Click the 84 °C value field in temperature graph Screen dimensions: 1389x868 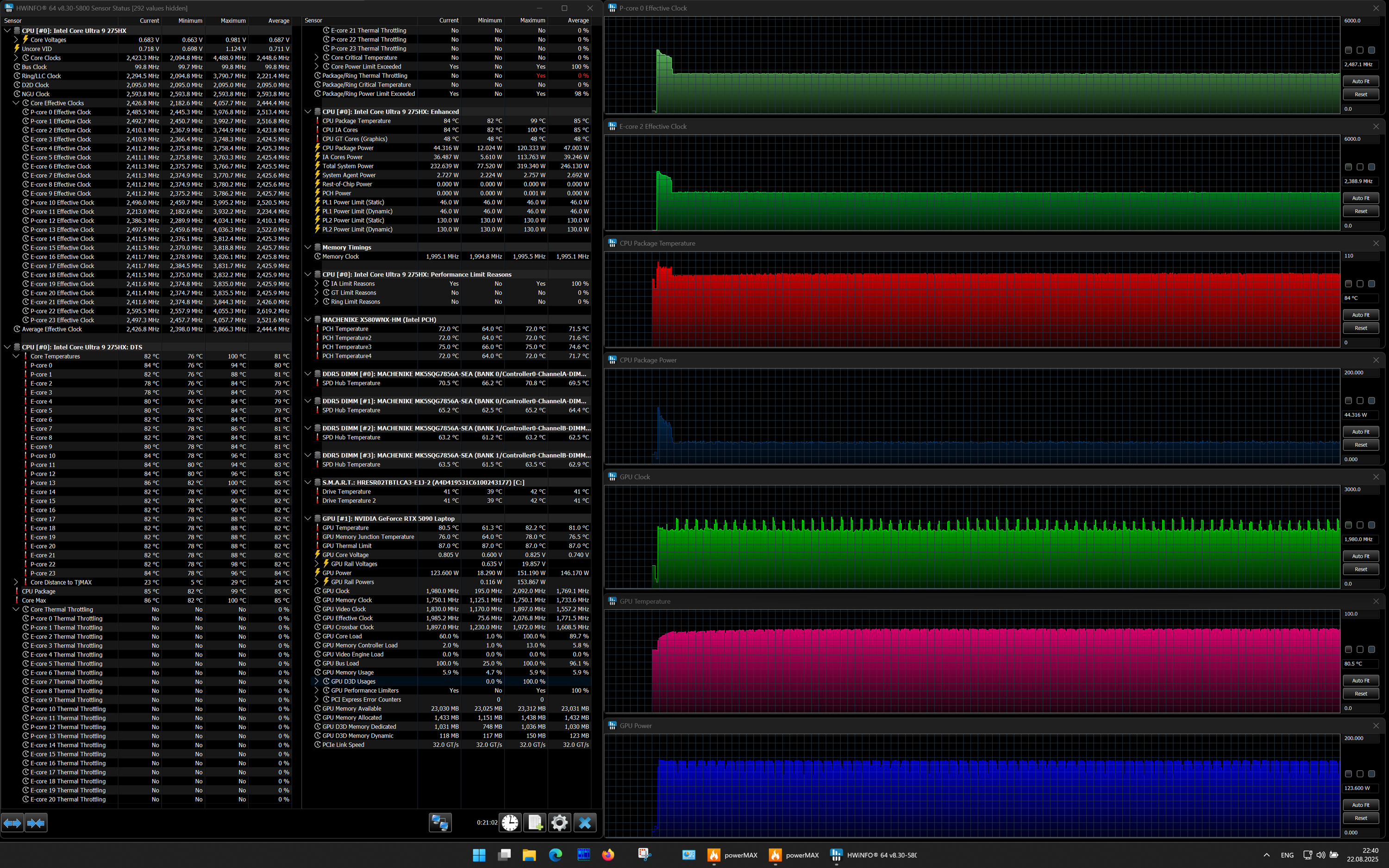(x=1359, y=298)
